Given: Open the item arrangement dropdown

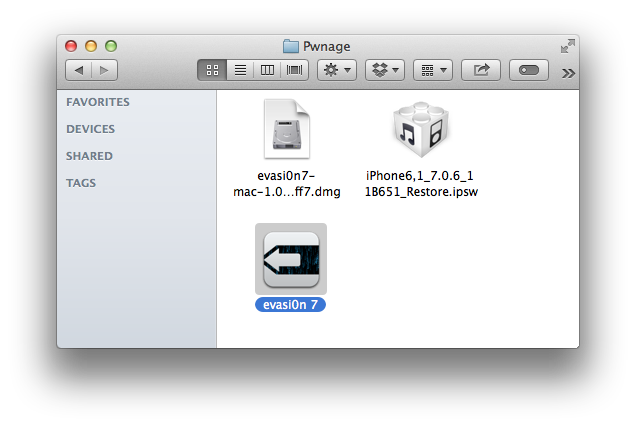Looking at the screenshot, I should [432, 70].
